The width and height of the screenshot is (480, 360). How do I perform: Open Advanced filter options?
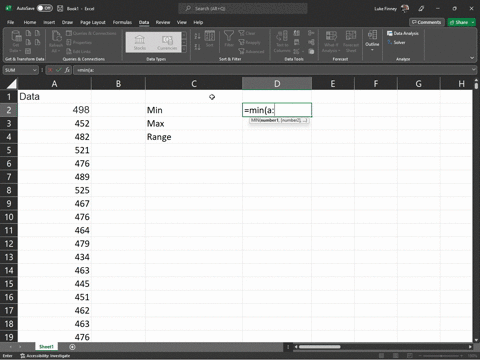click(x=251, y=51)
